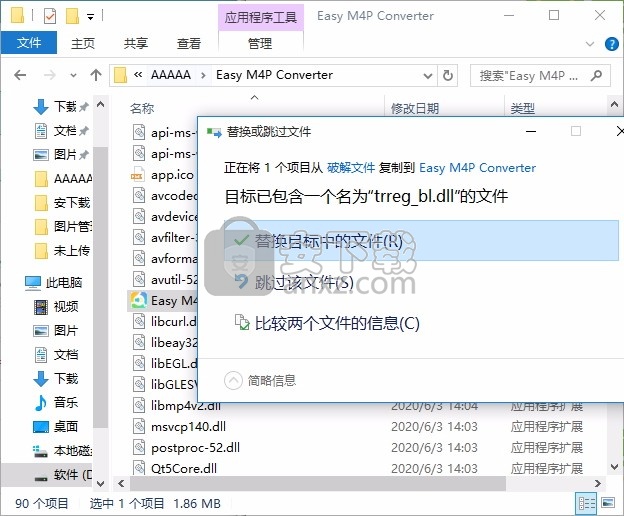Viewport: 624px width, 516px height.
Task: Expand the address bar history dropdown
Action: click(x=428, y=75)
